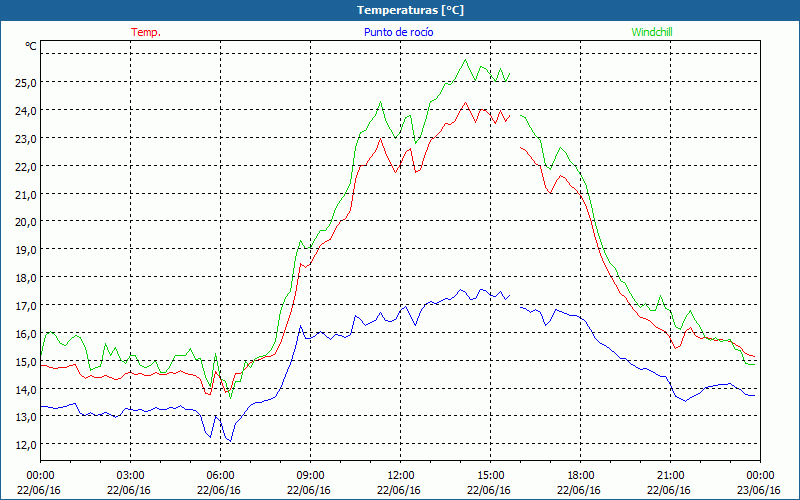Click the 22,0 y-axis value
Viewport: 800px width, 500px height.
point(26,166)
